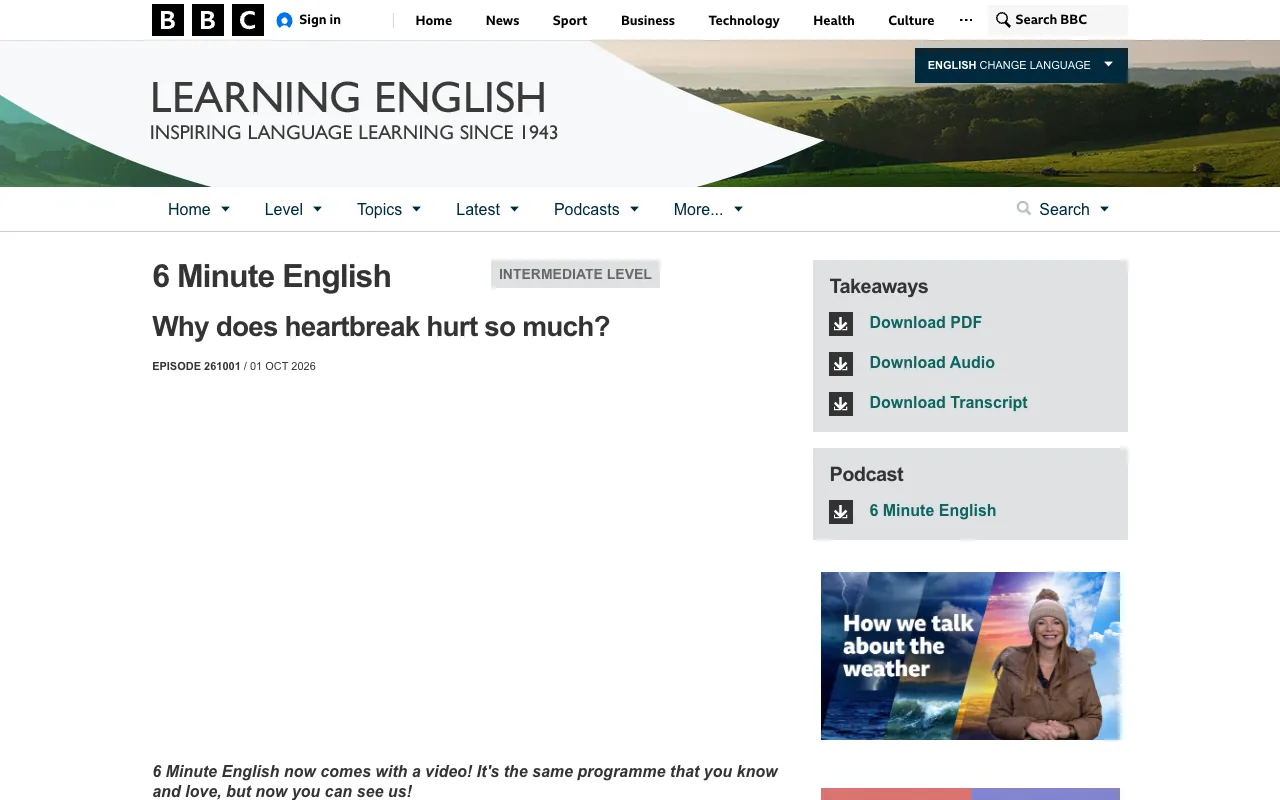Image resolution: width=1280 pixels, height=800 pixels.
Task: Click the BBC logo blocks
Action: [x=208, y=20]
